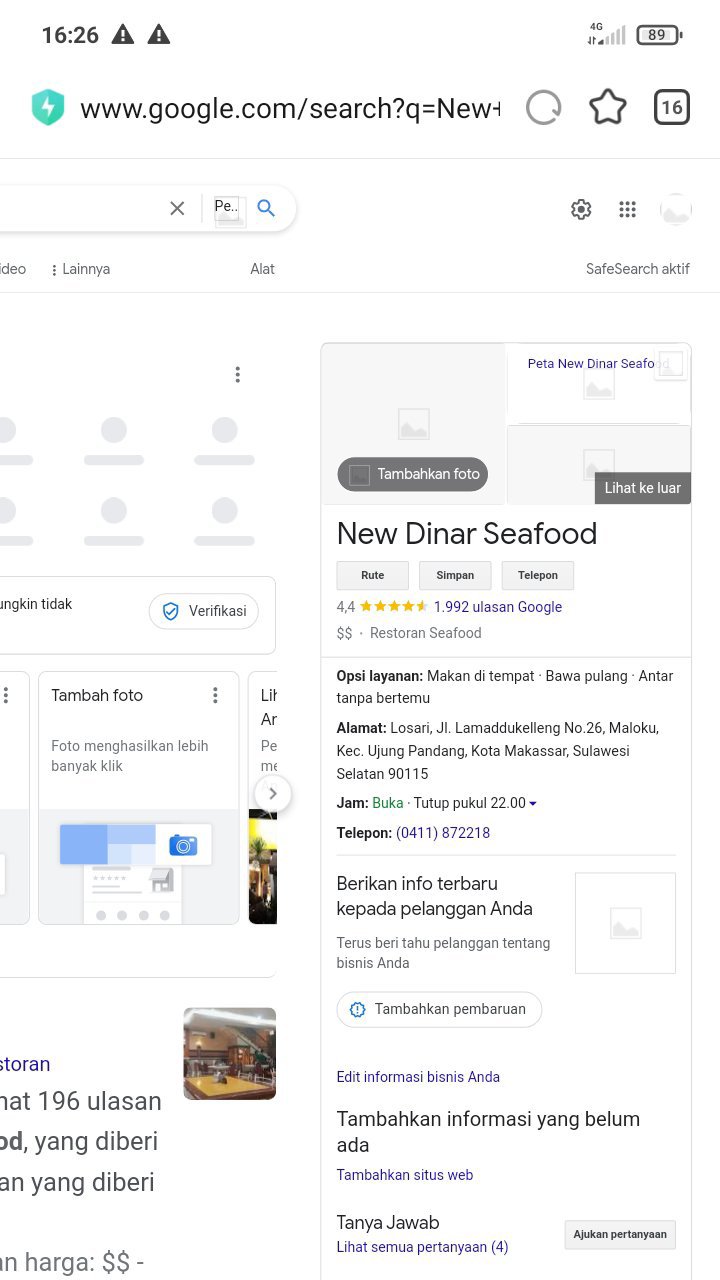Tap the green shield security icon
Image resolution: width=720 pixels, height=1280 pixels.
[48, 108]
